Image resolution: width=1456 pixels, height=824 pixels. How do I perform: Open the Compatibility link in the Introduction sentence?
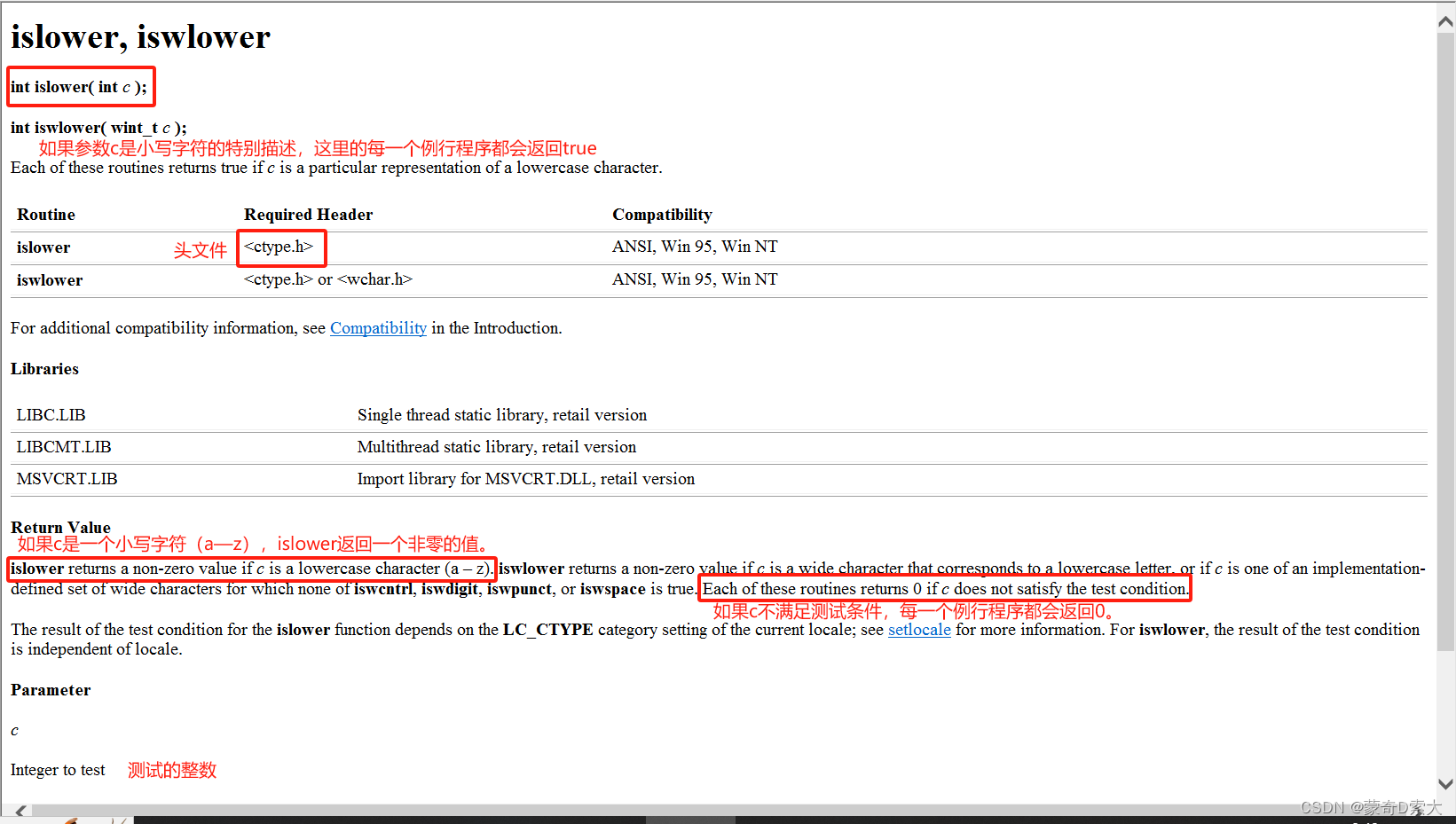coord(378,328)
